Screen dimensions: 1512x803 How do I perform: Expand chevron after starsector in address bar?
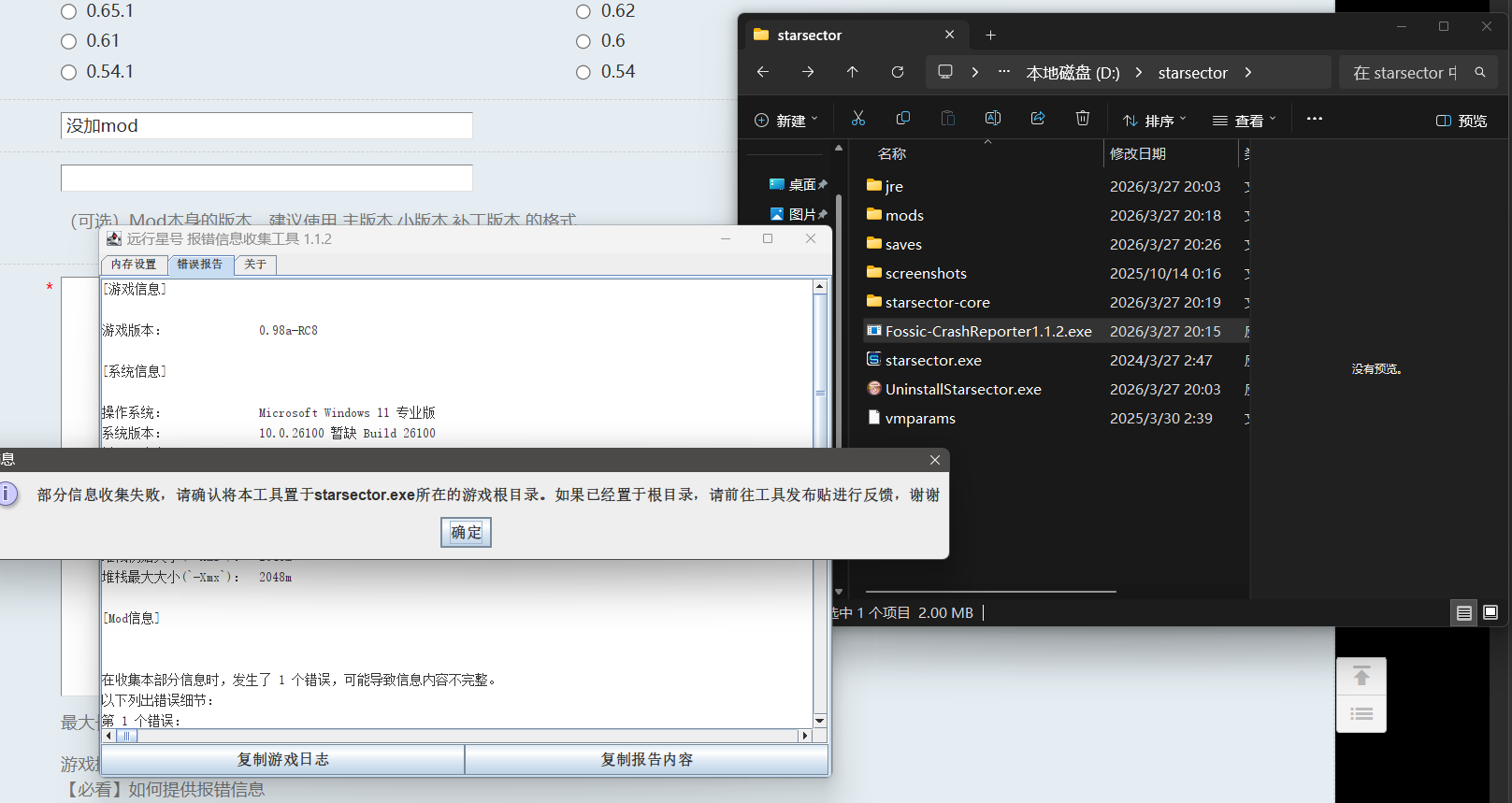pos(1248,72)
